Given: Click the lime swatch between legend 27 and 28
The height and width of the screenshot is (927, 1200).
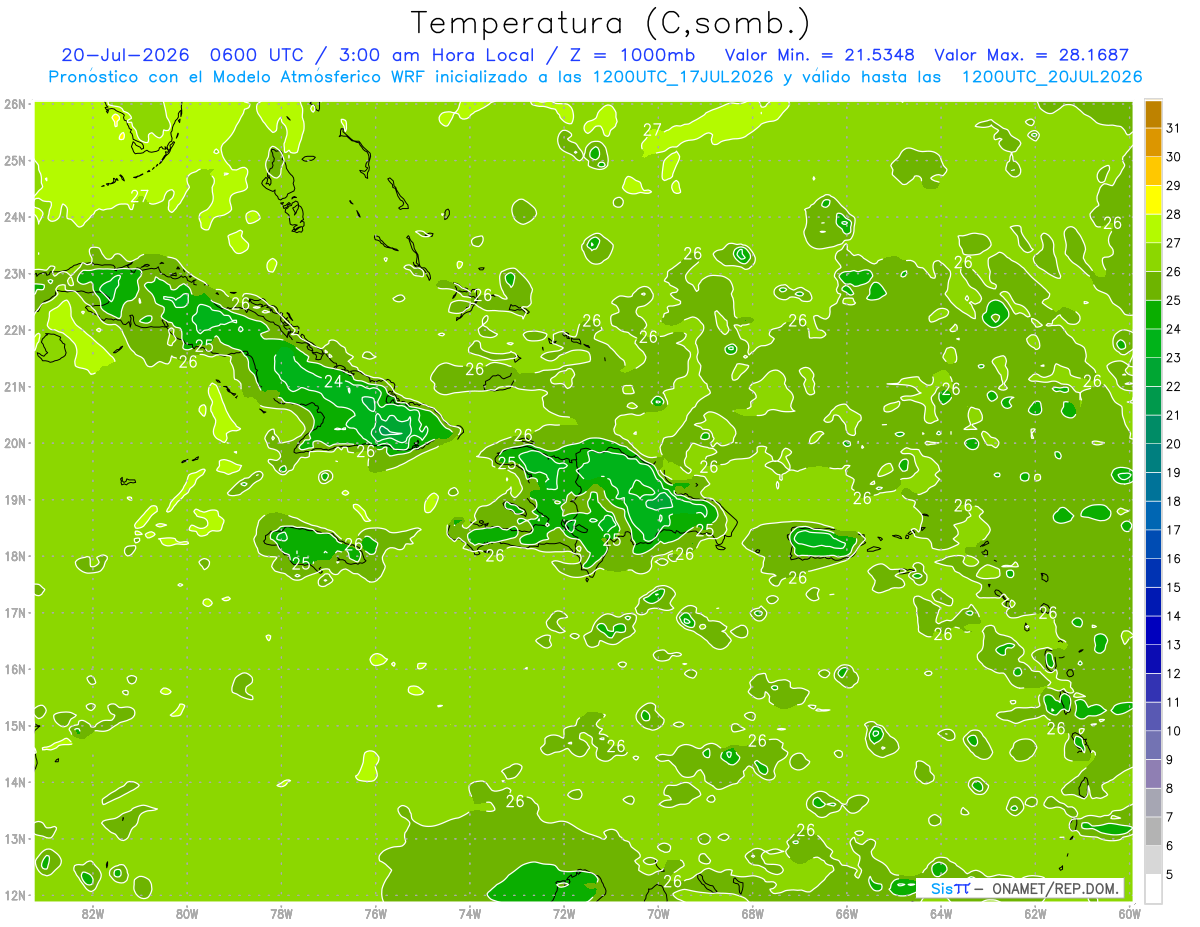Looking at the screenshot, I should tap(1153, 229).
